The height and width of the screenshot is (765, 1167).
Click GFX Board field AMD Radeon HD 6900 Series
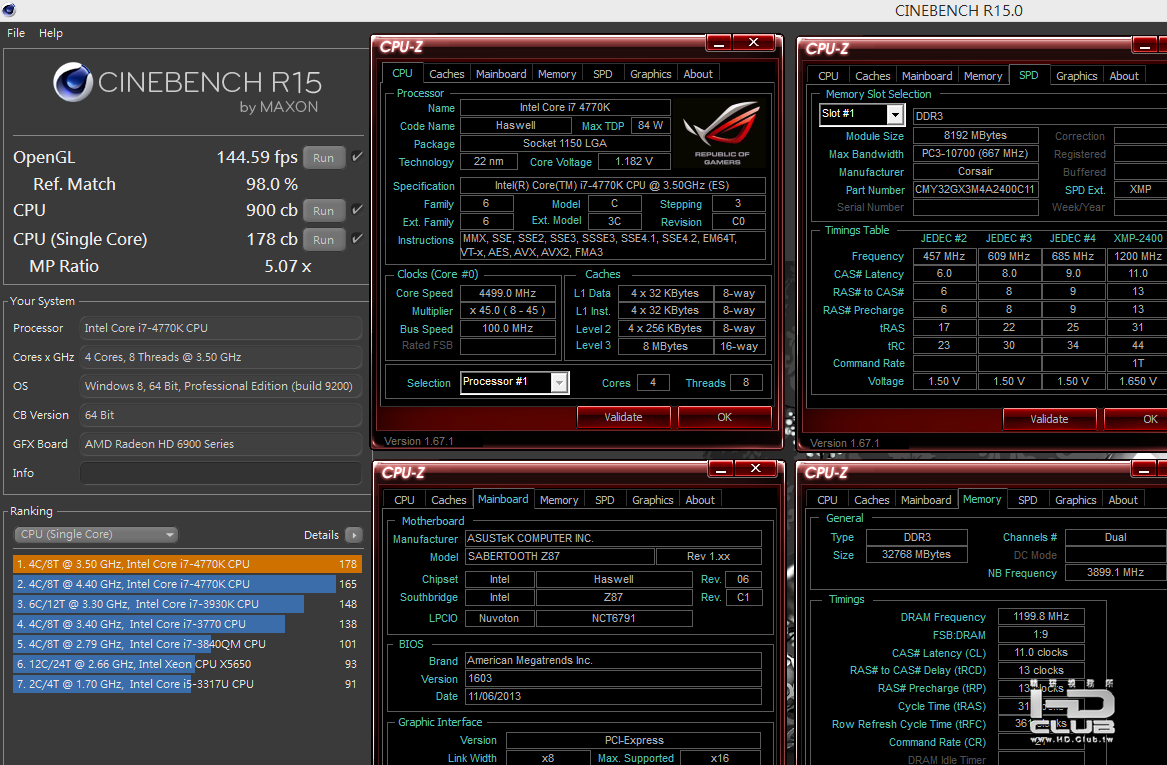[x=221, y=444]
